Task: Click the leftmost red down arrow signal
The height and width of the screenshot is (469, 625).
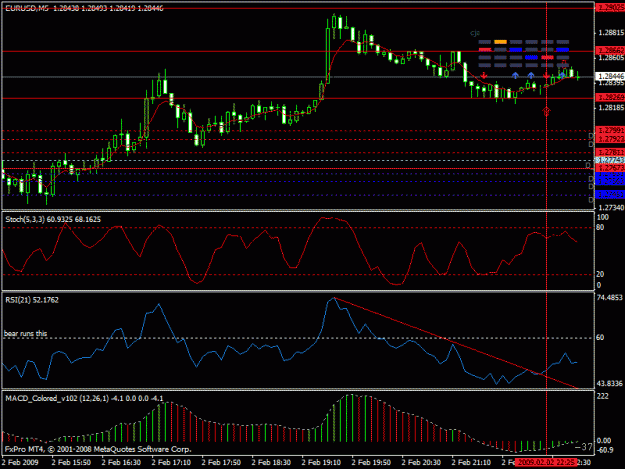Action: 483,75
